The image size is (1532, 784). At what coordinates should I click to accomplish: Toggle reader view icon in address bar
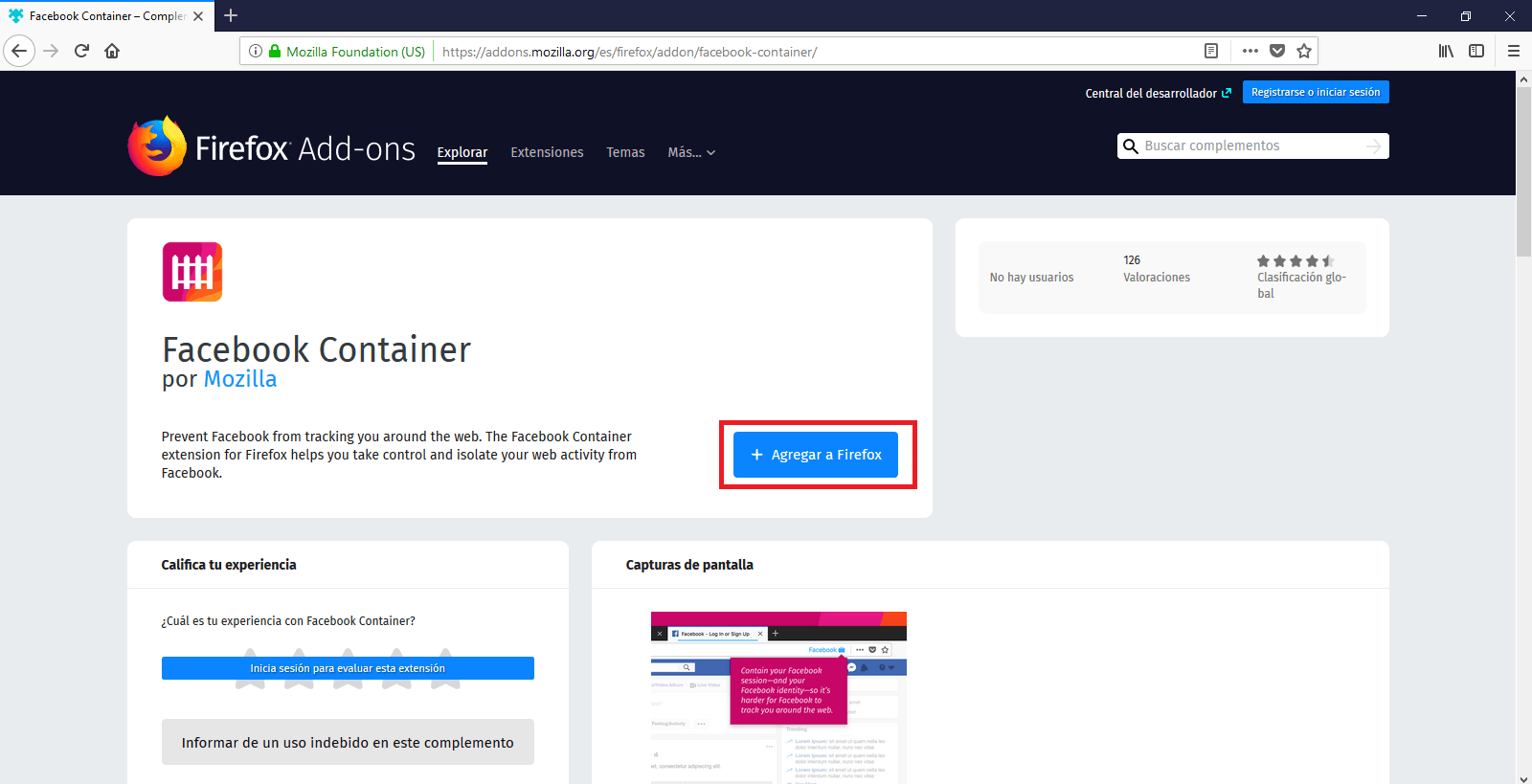[1211, 51]
